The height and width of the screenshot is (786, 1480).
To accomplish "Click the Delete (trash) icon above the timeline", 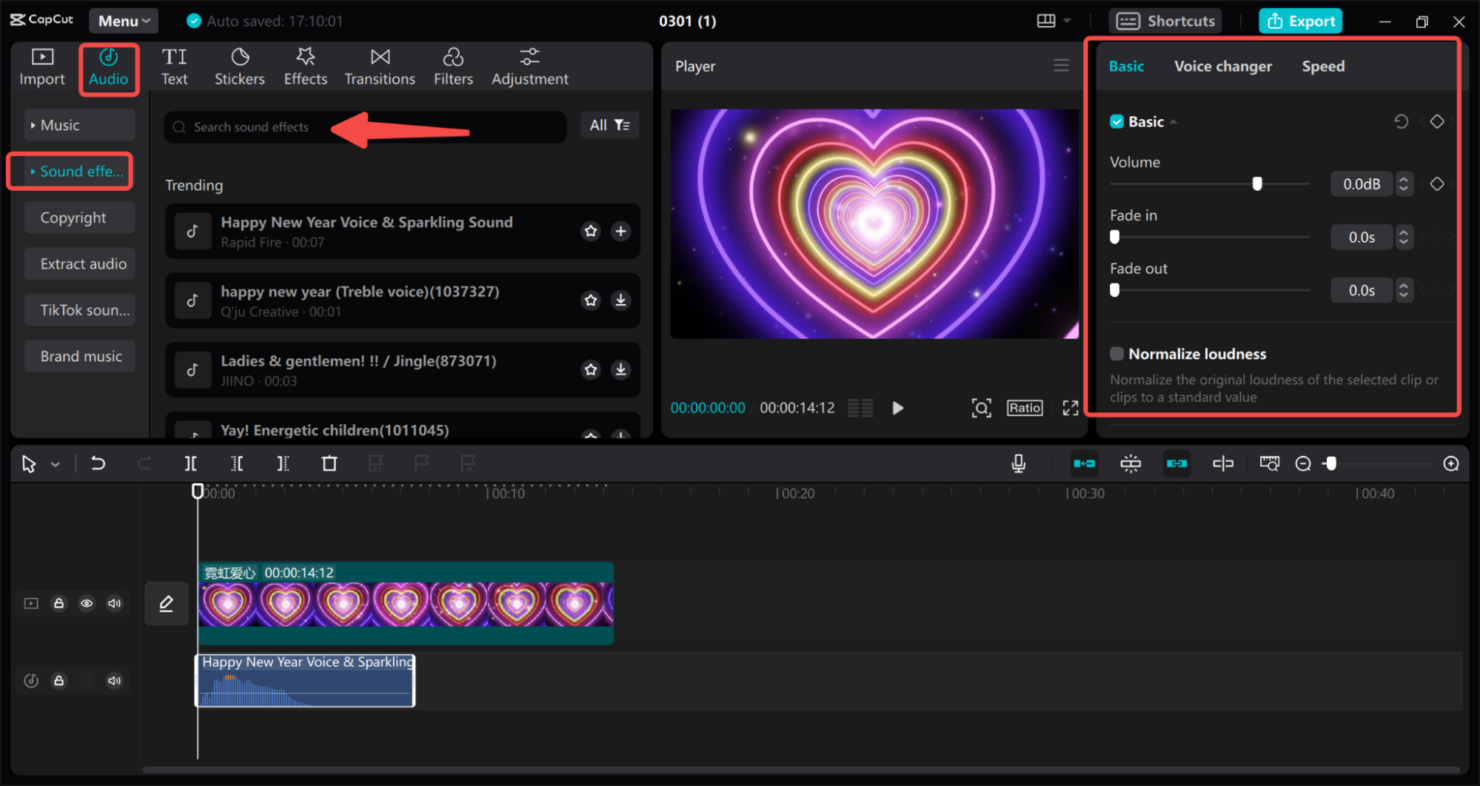I will click(x=328, y=463).
